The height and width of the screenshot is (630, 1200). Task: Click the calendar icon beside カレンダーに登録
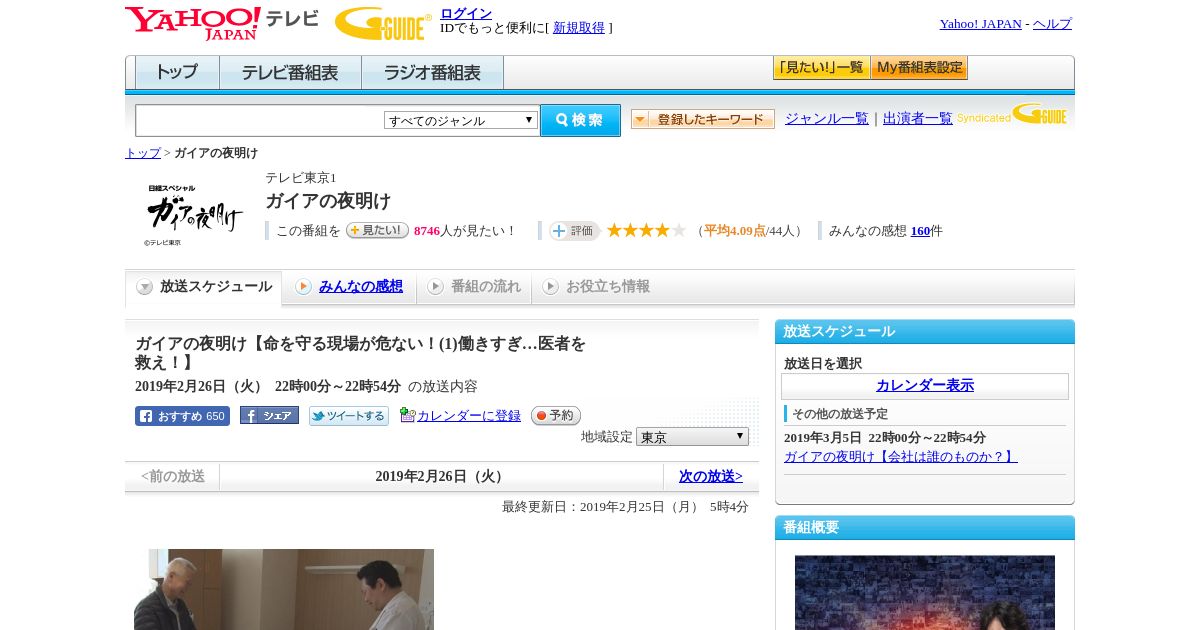coord(407,415)
